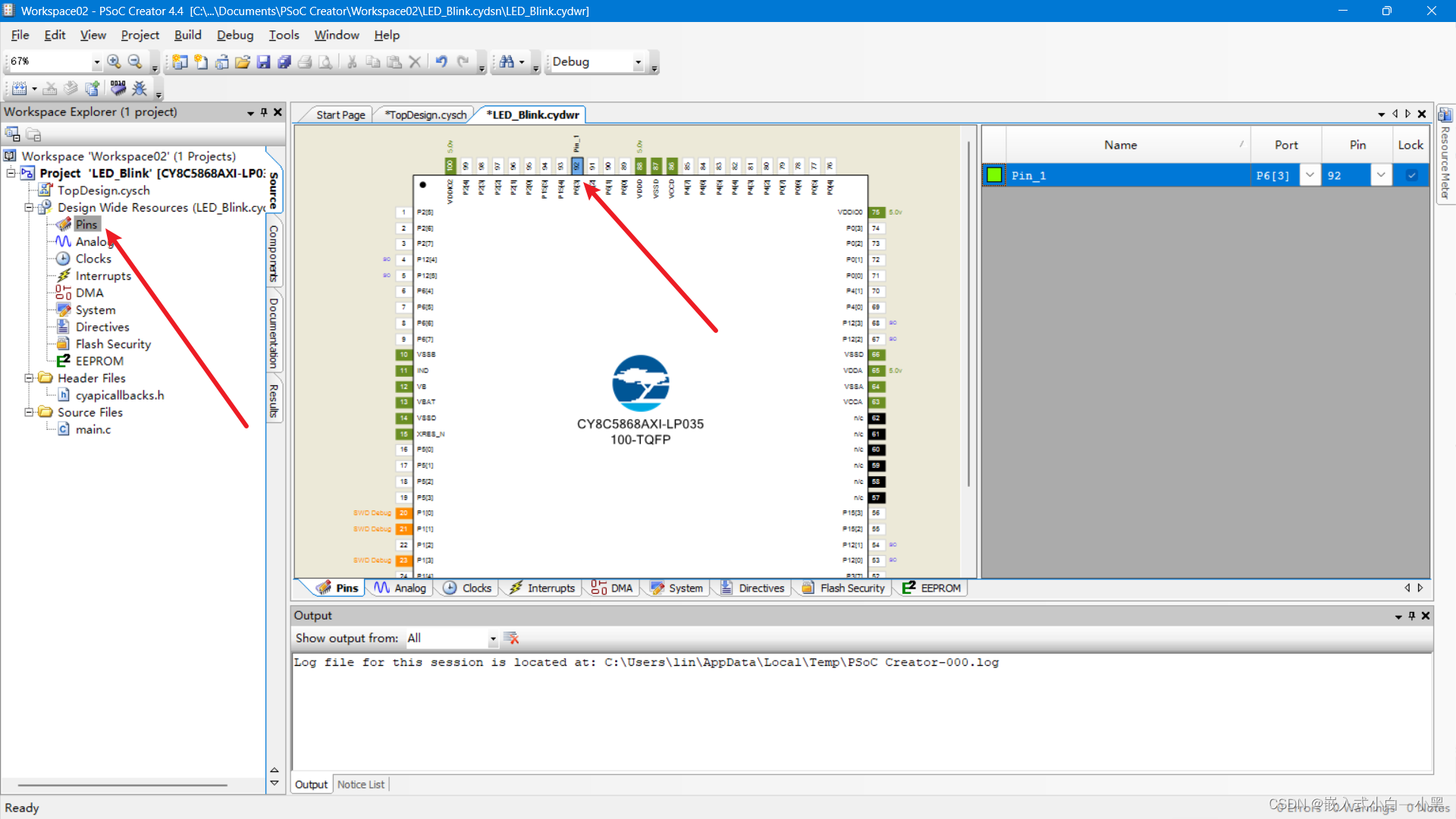Screen dimensions: 1456x819
Task: Select Flash Security in resource tree
Action: (113, 344)
